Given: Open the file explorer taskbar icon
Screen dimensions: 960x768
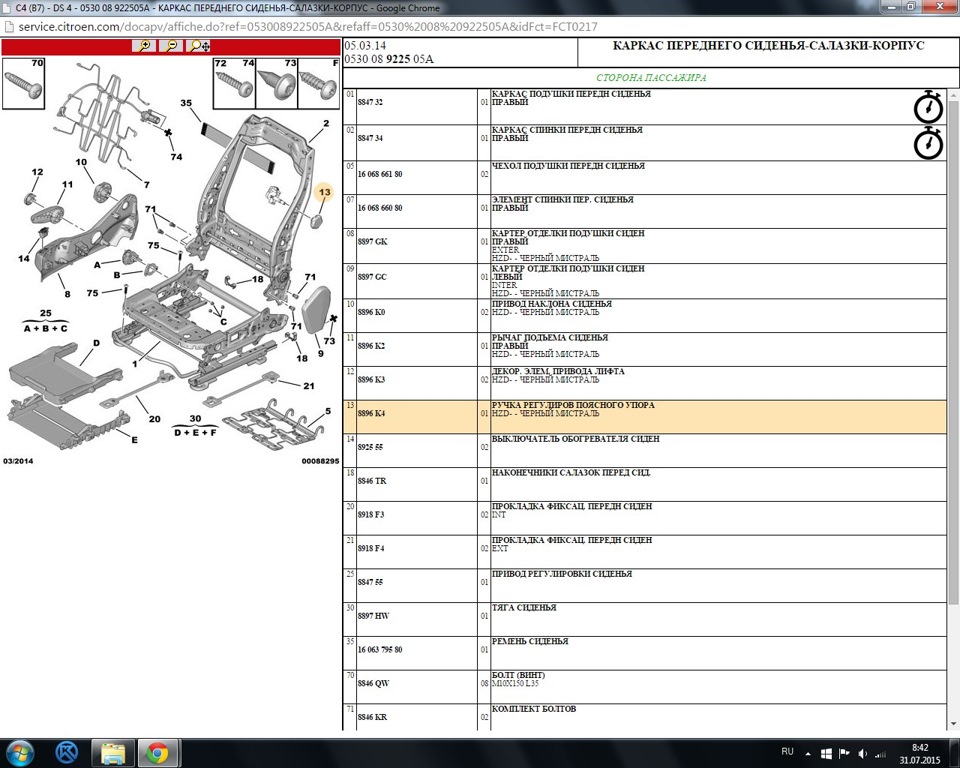Looking at the screenshot, I should [x=113, y=753].
